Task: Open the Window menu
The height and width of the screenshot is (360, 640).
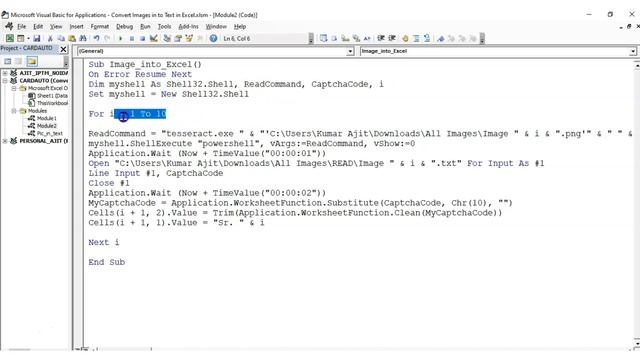Action: click(216, 27)
